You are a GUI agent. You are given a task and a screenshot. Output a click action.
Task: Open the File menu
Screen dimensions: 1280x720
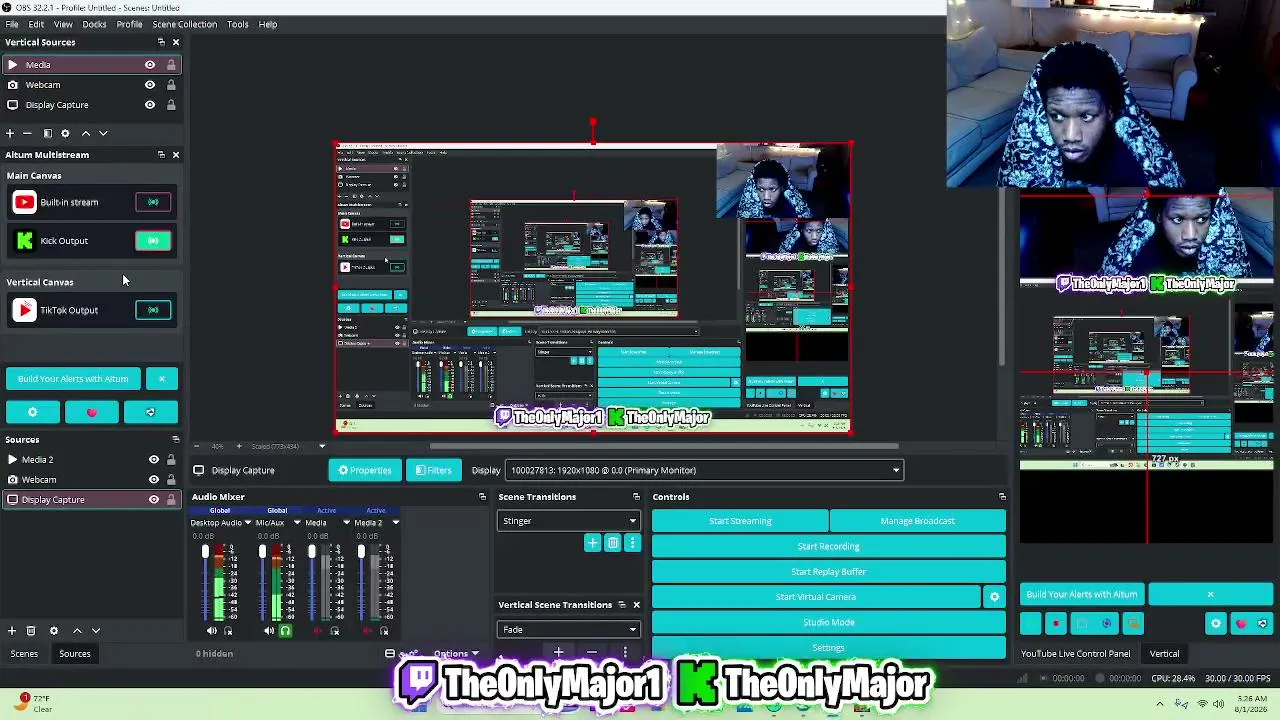[x=11, y=24]
